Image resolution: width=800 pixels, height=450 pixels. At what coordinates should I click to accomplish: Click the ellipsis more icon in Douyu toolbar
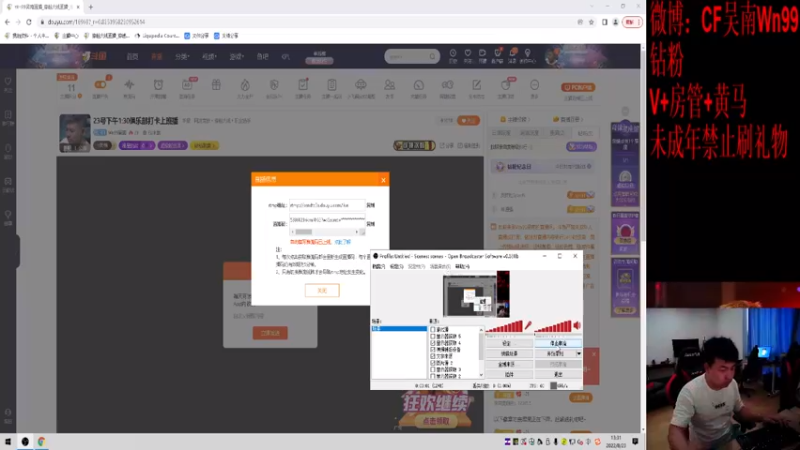click(x=534, y=85)
